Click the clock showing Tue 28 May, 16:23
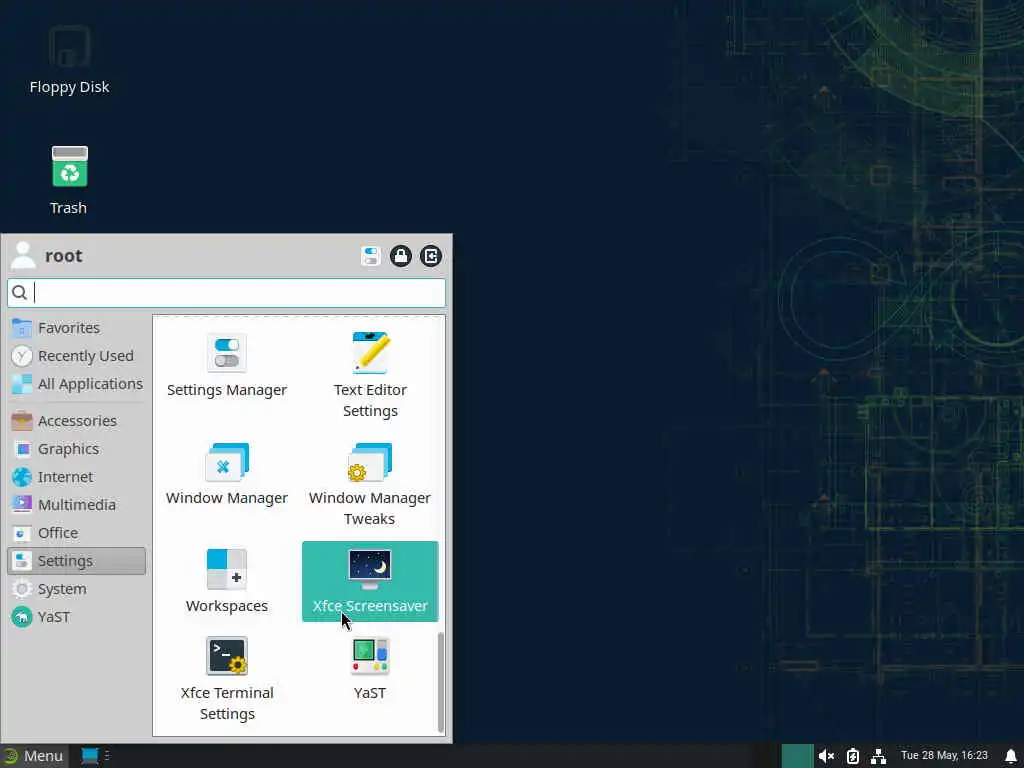The image size is (1024, 768). coord(944,756)
